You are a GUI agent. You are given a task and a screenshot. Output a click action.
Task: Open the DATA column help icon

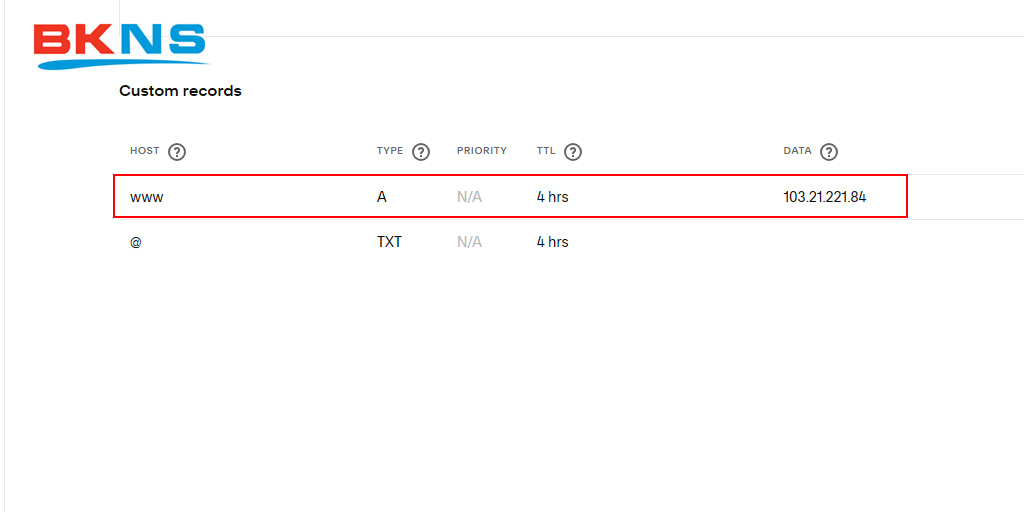[x=829, y=152]
